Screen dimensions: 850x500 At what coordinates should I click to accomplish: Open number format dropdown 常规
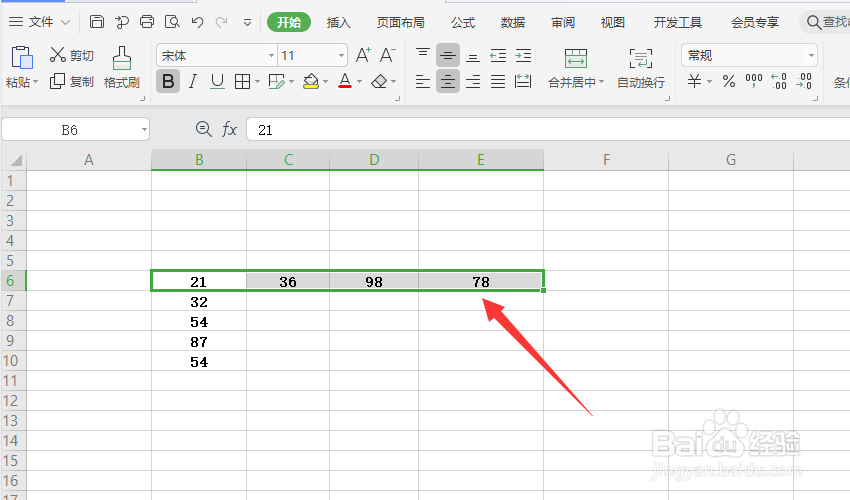(x=811, y=55)
